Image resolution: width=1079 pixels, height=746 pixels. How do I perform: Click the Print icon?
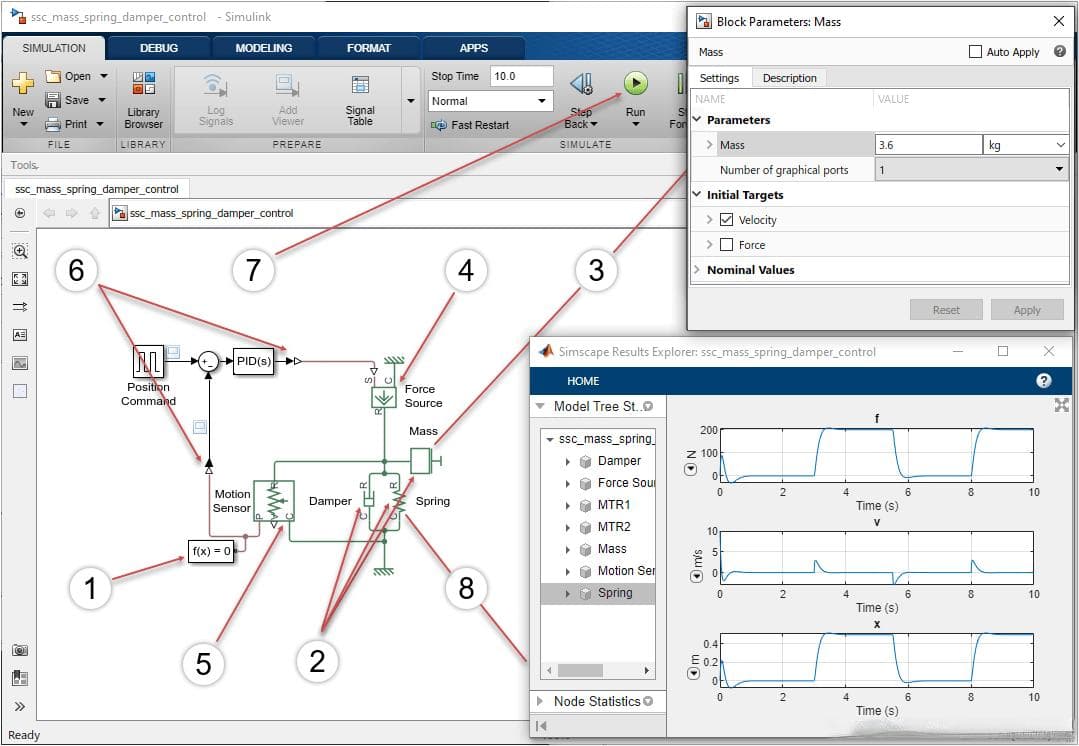[x=53, y=125]
